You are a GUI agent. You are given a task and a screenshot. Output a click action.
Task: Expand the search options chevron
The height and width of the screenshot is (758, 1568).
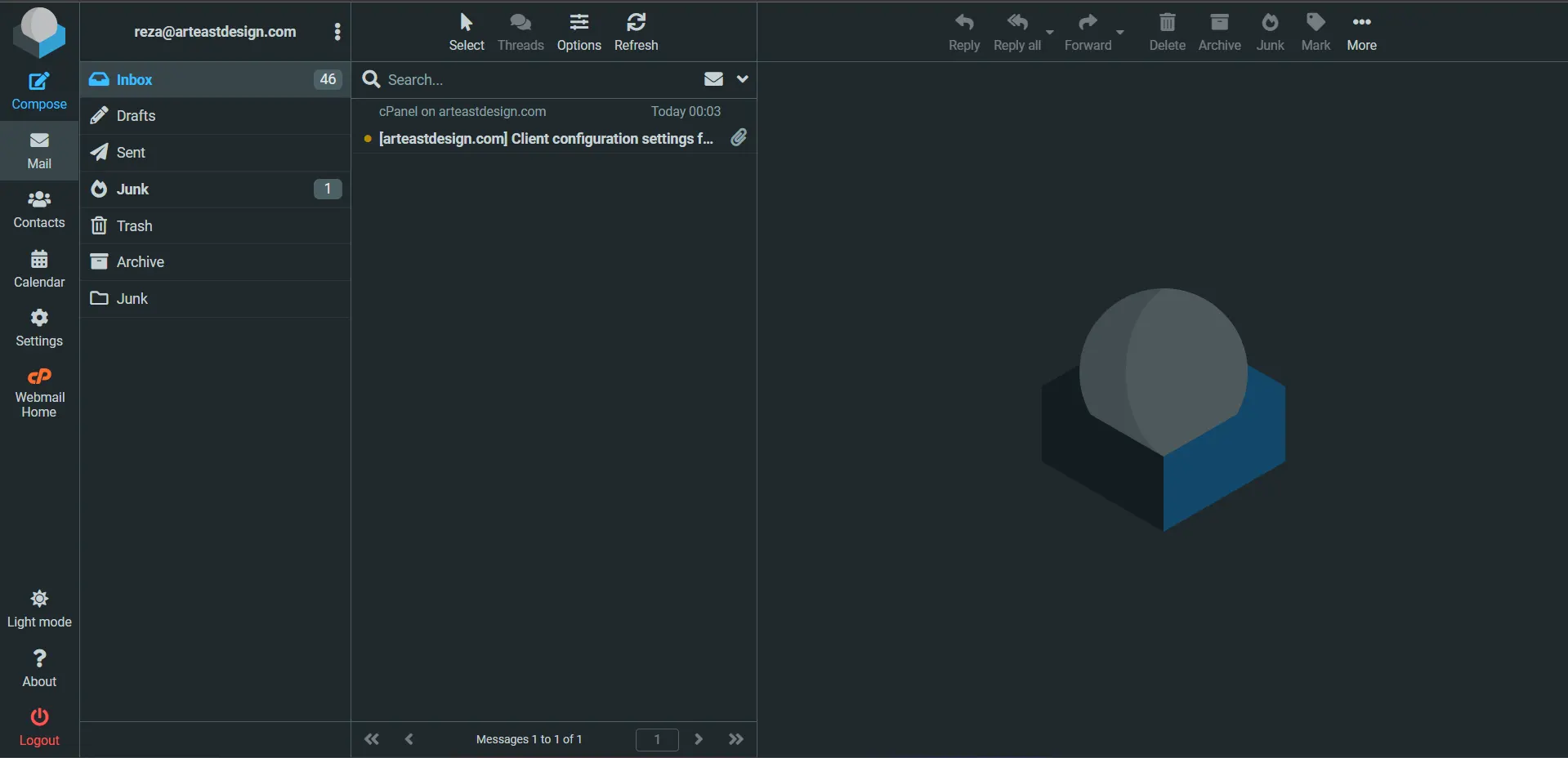coord(742,79)
